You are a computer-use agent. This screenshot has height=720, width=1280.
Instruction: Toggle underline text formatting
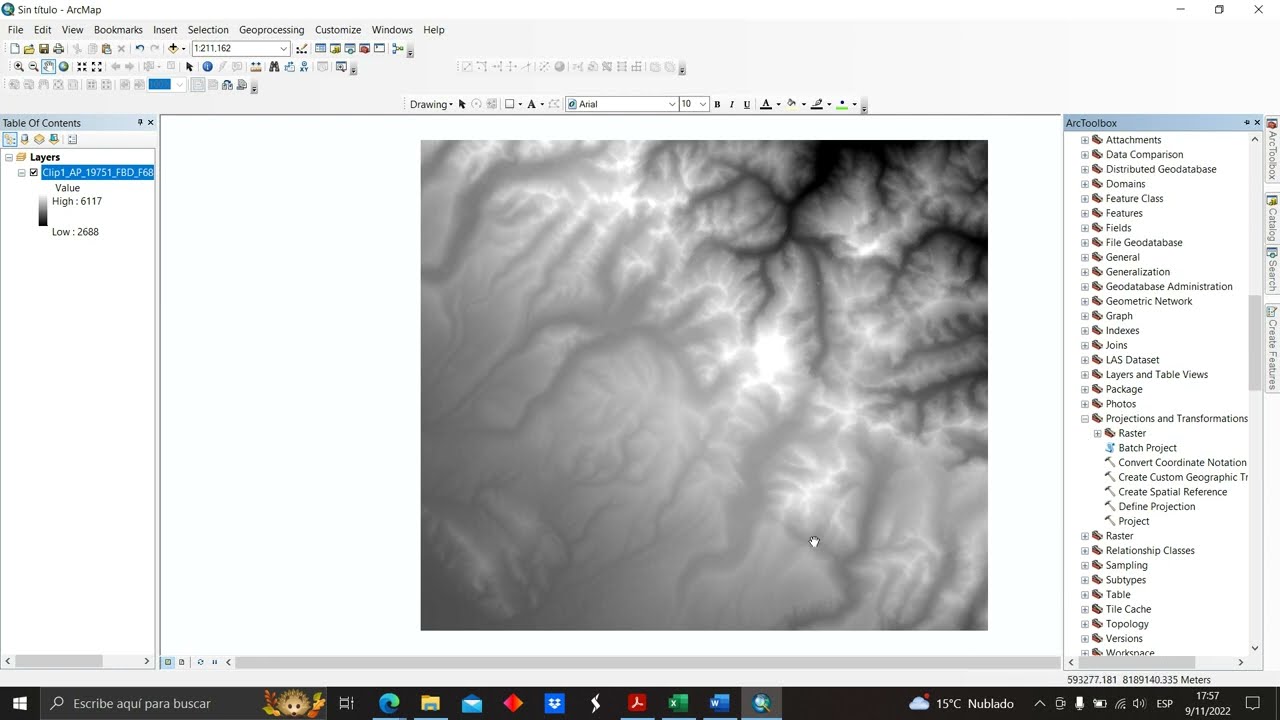pos(746,104)
